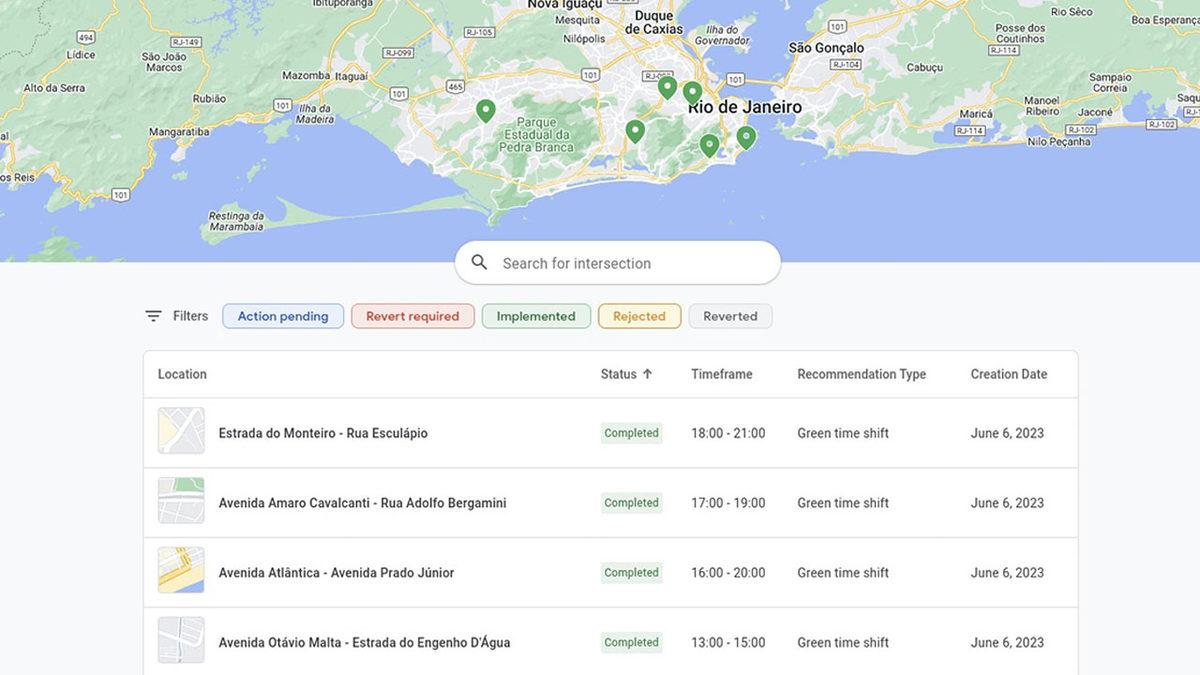Select the green map marker beside Rio de Janeiro label
Image resolution: width=1200 pixels, height=675 pixels.
692,89
